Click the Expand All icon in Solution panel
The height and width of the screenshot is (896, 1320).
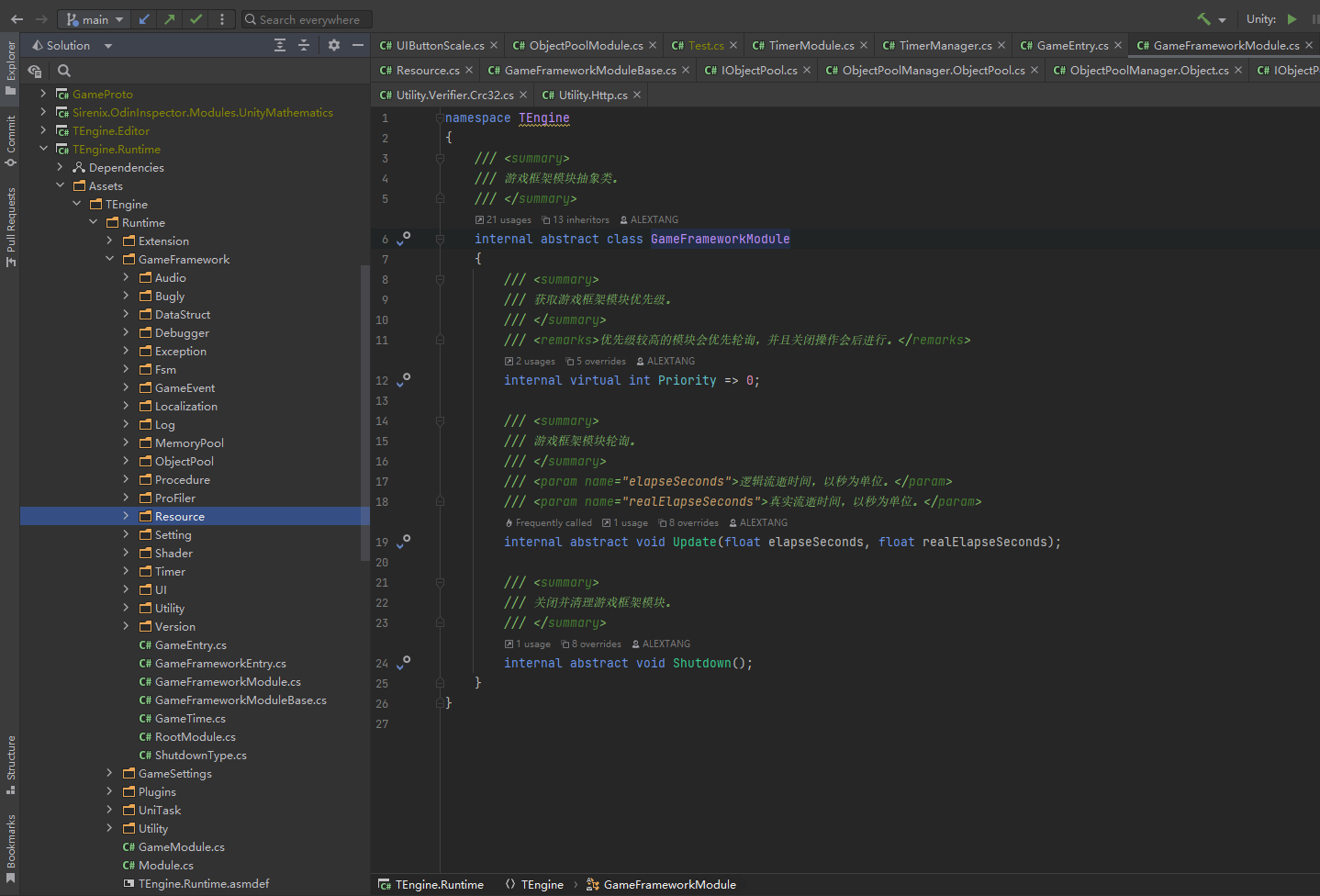tap(280, 45)
